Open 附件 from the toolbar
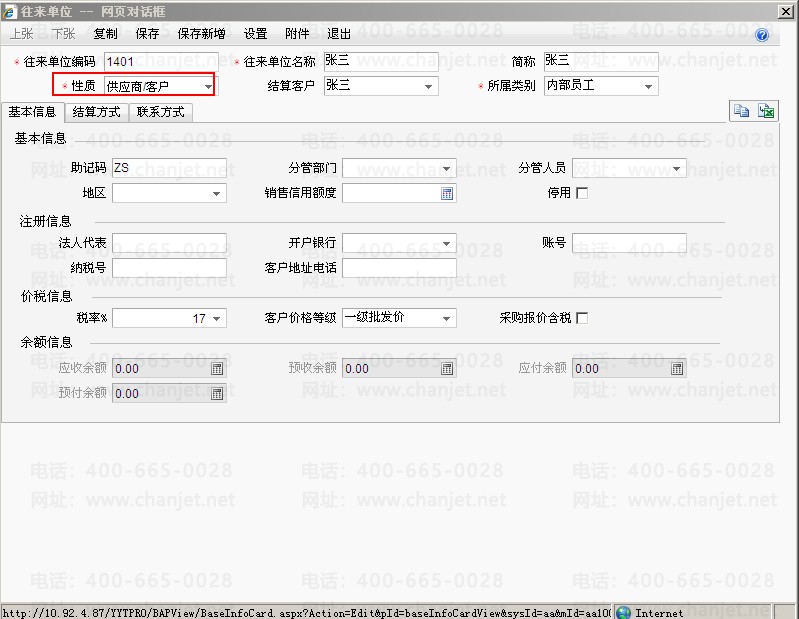 tap(297, 34)
